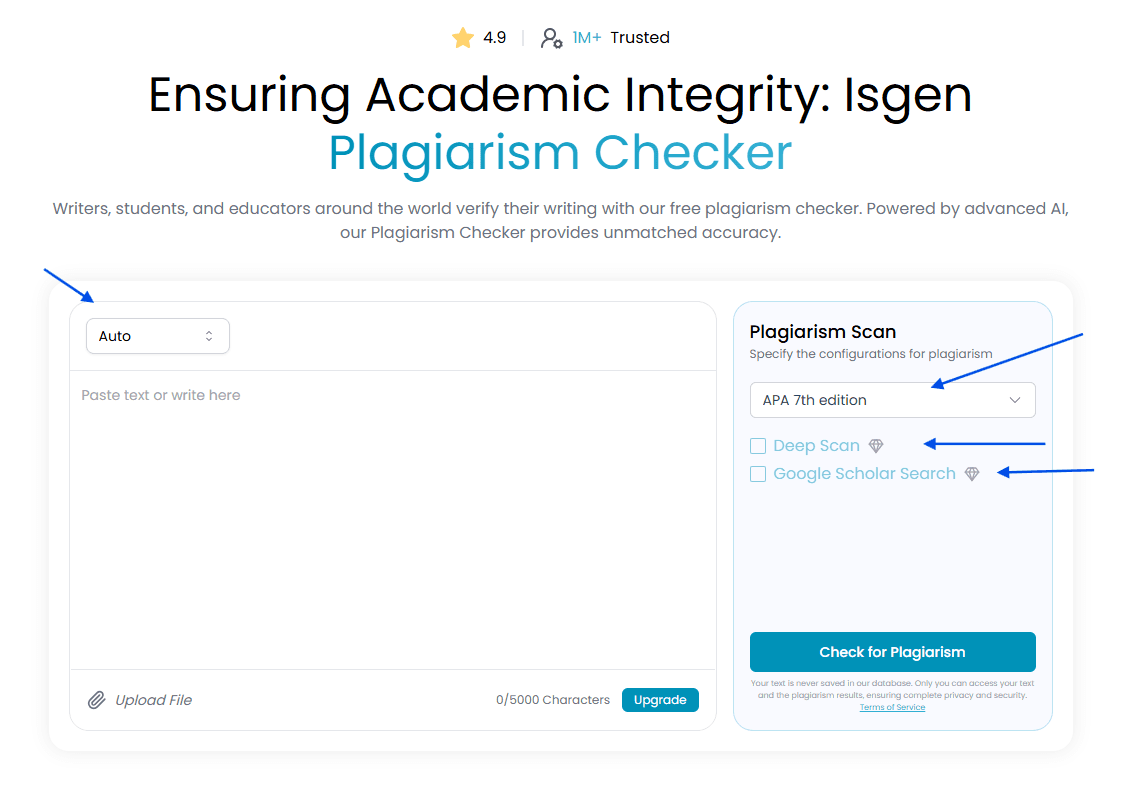Click the 0/5000 Characters counter
This screenshot has height=788, width=1132.
coord(553,700)
